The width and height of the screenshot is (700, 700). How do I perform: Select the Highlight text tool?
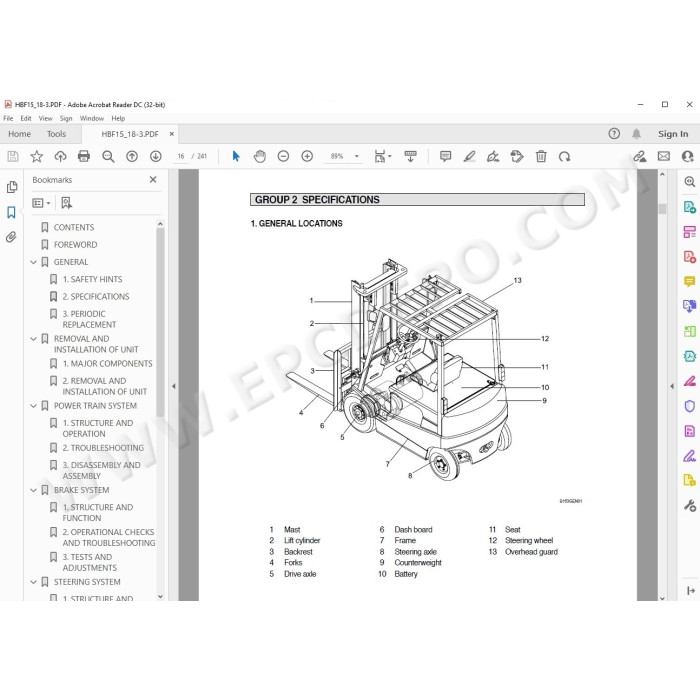[x=469, y=156]
